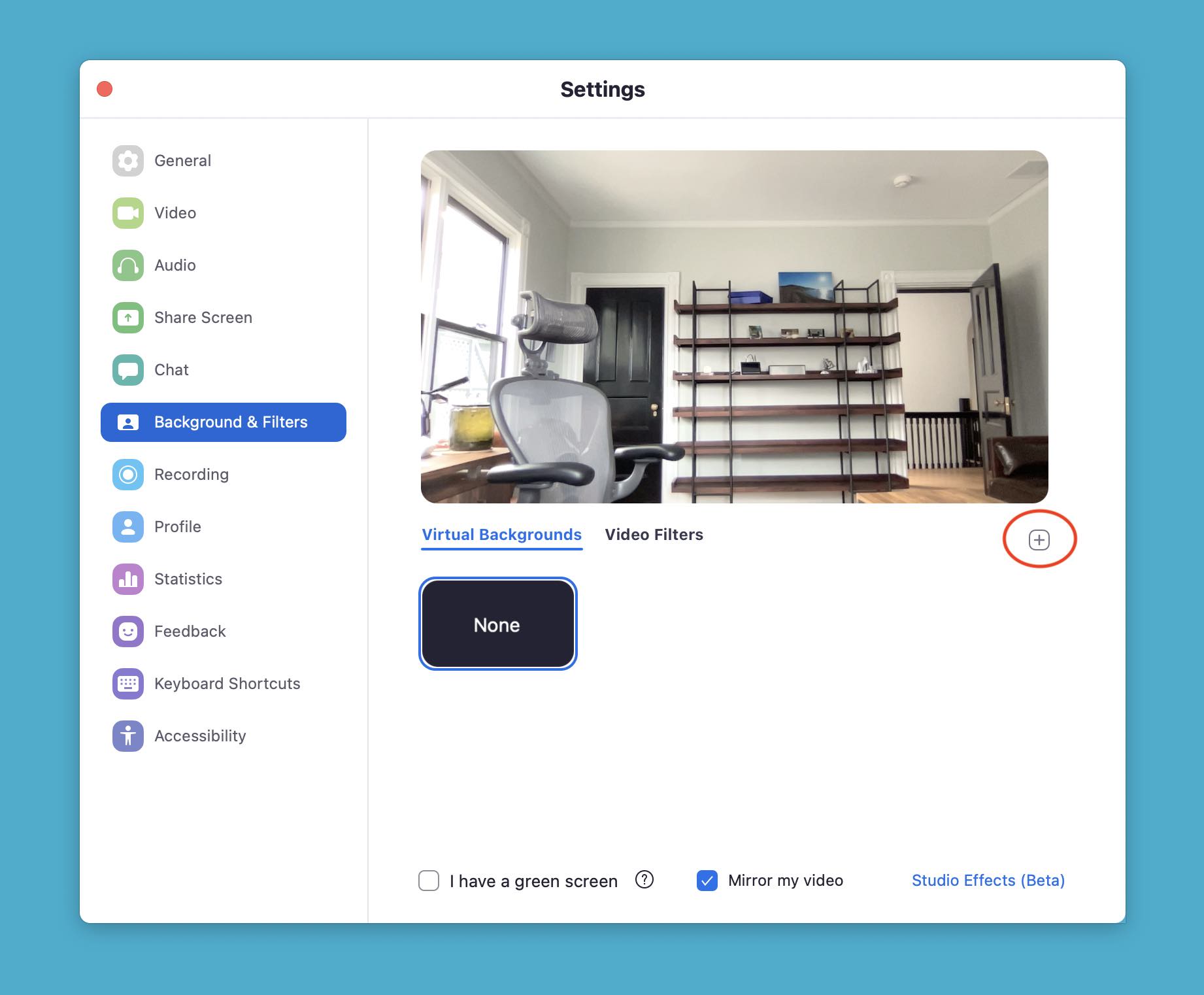
Task: Click the Video camera icon
Action: pyautogui.click(x=128, y=213)
